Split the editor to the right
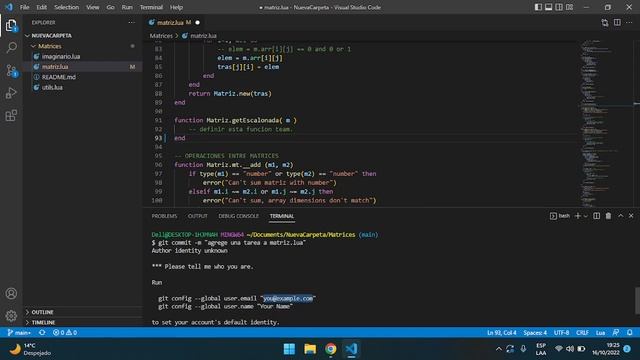640x360 pixels. click(x=617, y=22)
